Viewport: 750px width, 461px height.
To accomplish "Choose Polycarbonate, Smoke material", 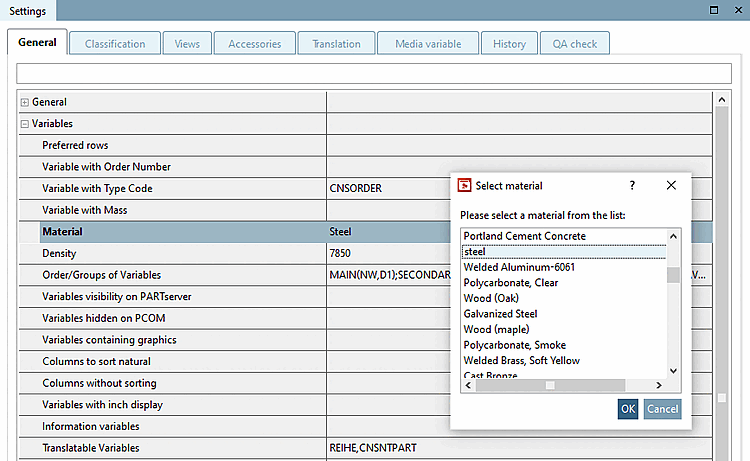I will pyautogui.click(x=515, y=345).
